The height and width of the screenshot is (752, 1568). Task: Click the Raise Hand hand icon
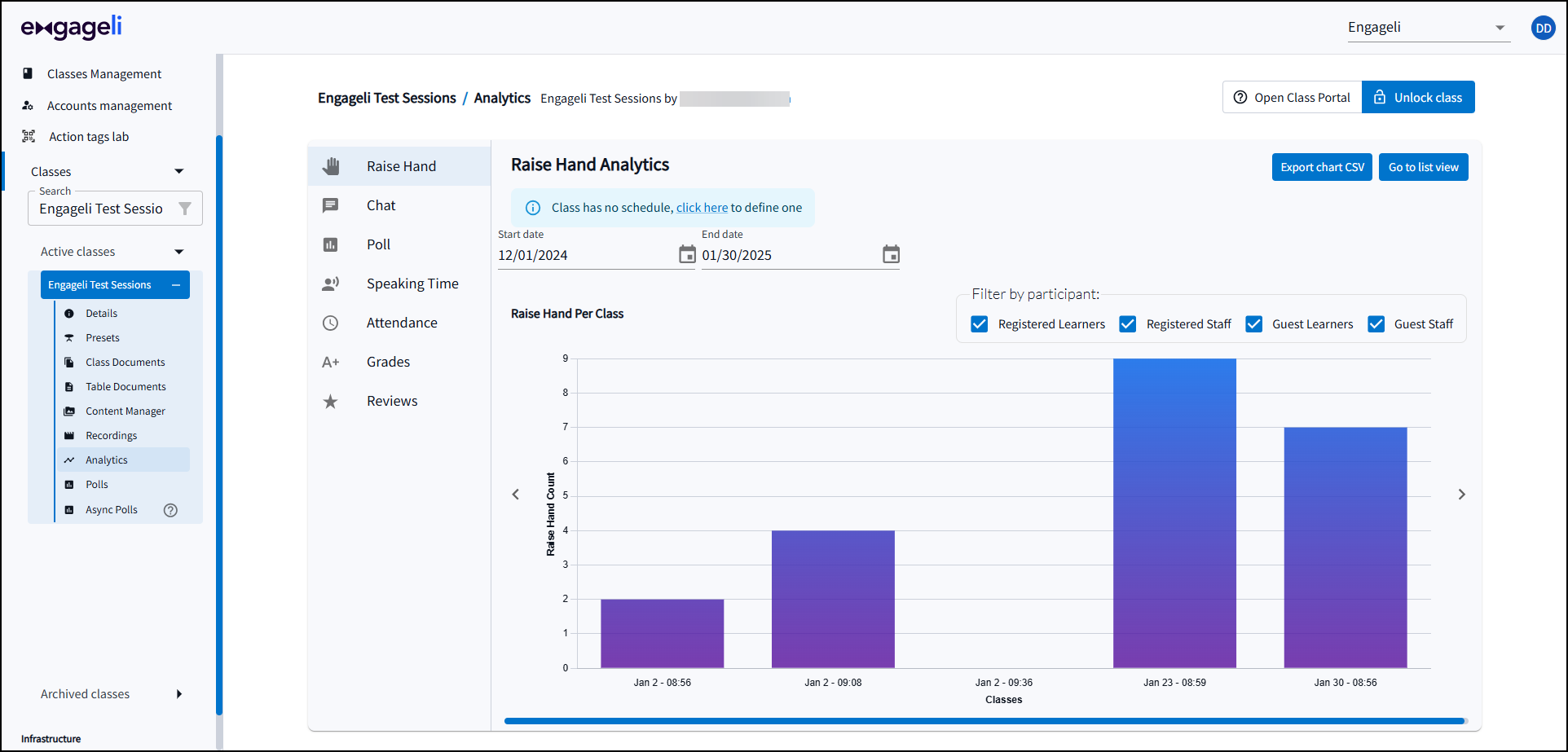tap(330, 166)
